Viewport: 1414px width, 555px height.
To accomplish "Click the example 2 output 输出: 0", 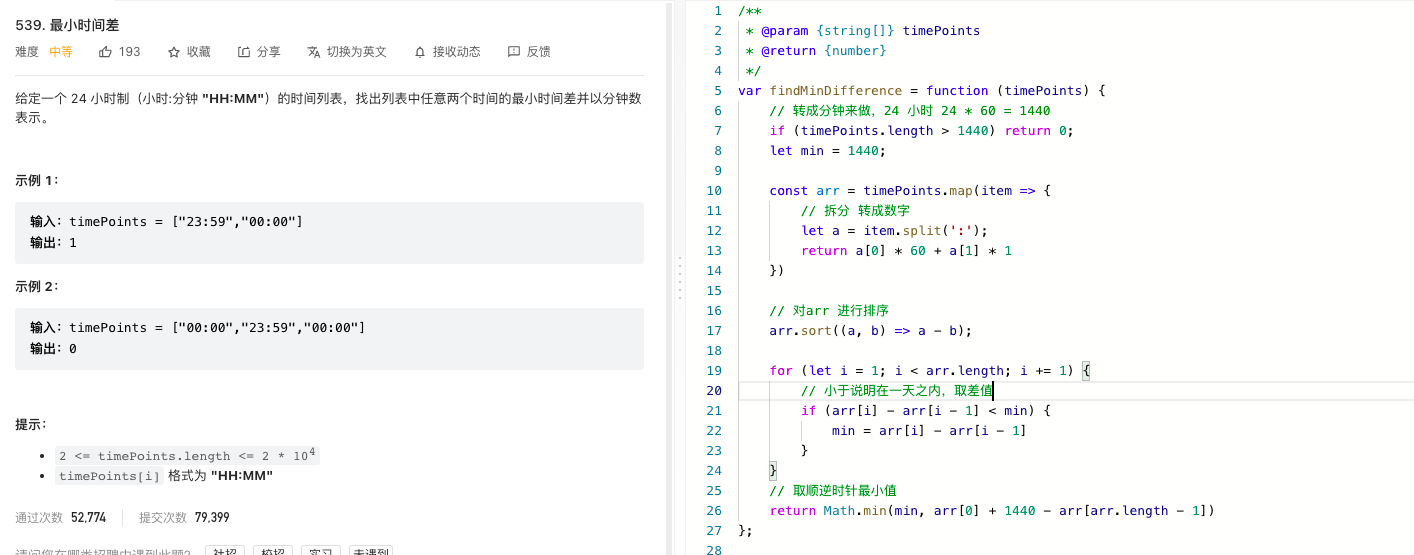I will (x=53, y=349).
